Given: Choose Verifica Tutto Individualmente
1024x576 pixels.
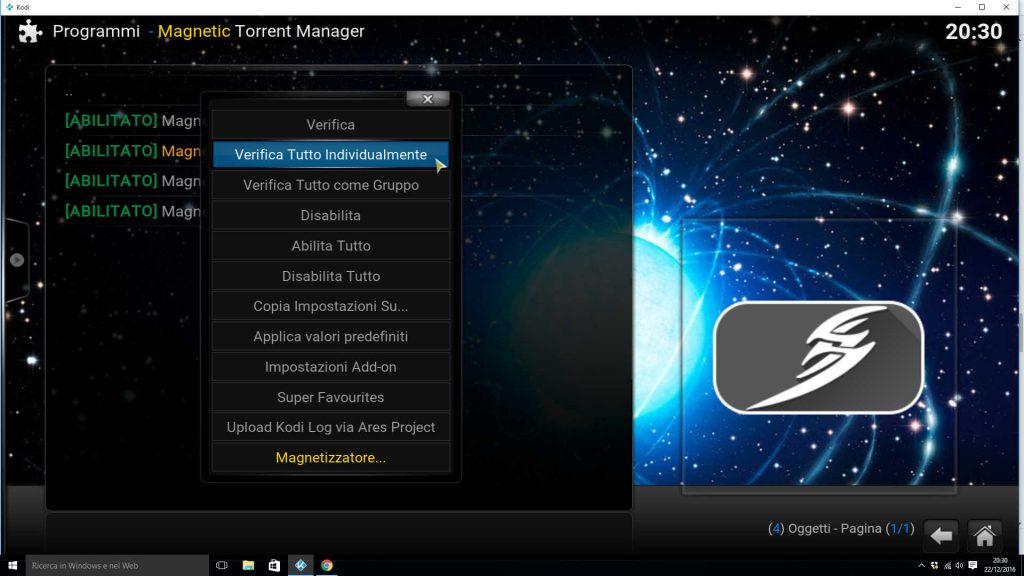Looking at the screenshot, I should [x=330, y=155].
